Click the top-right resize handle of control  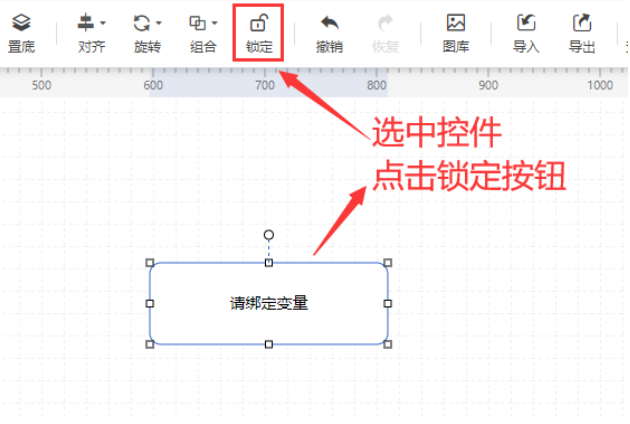388,263
